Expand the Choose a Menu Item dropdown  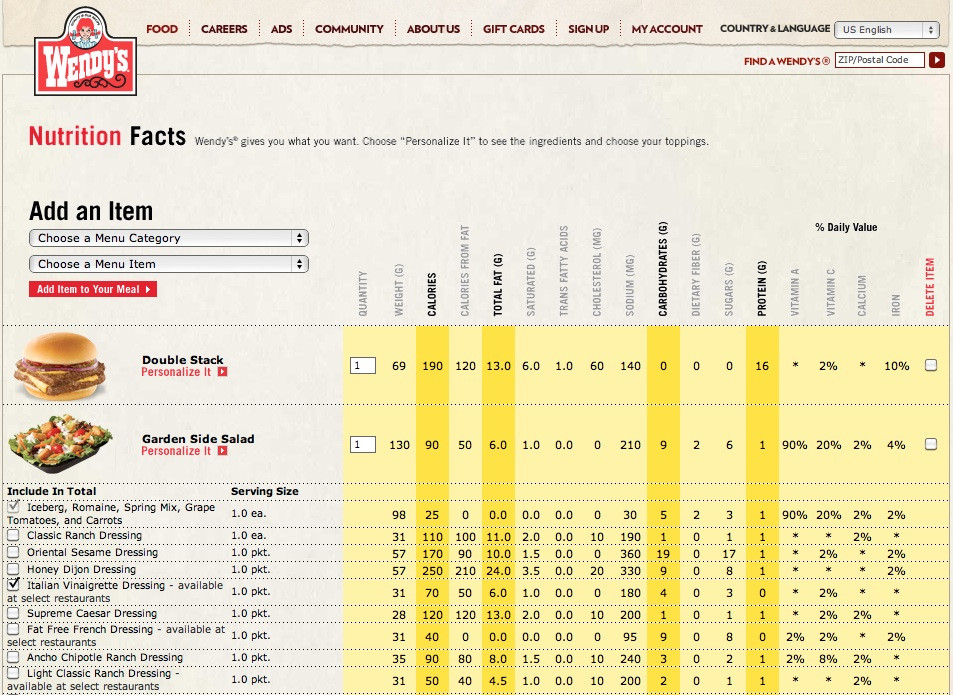click(169, 264)
